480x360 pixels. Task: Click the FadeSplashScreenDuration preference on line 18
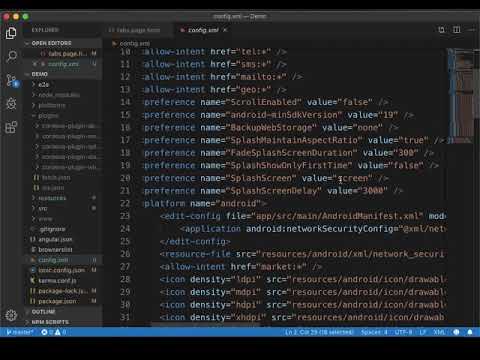[x=289, y=153]
